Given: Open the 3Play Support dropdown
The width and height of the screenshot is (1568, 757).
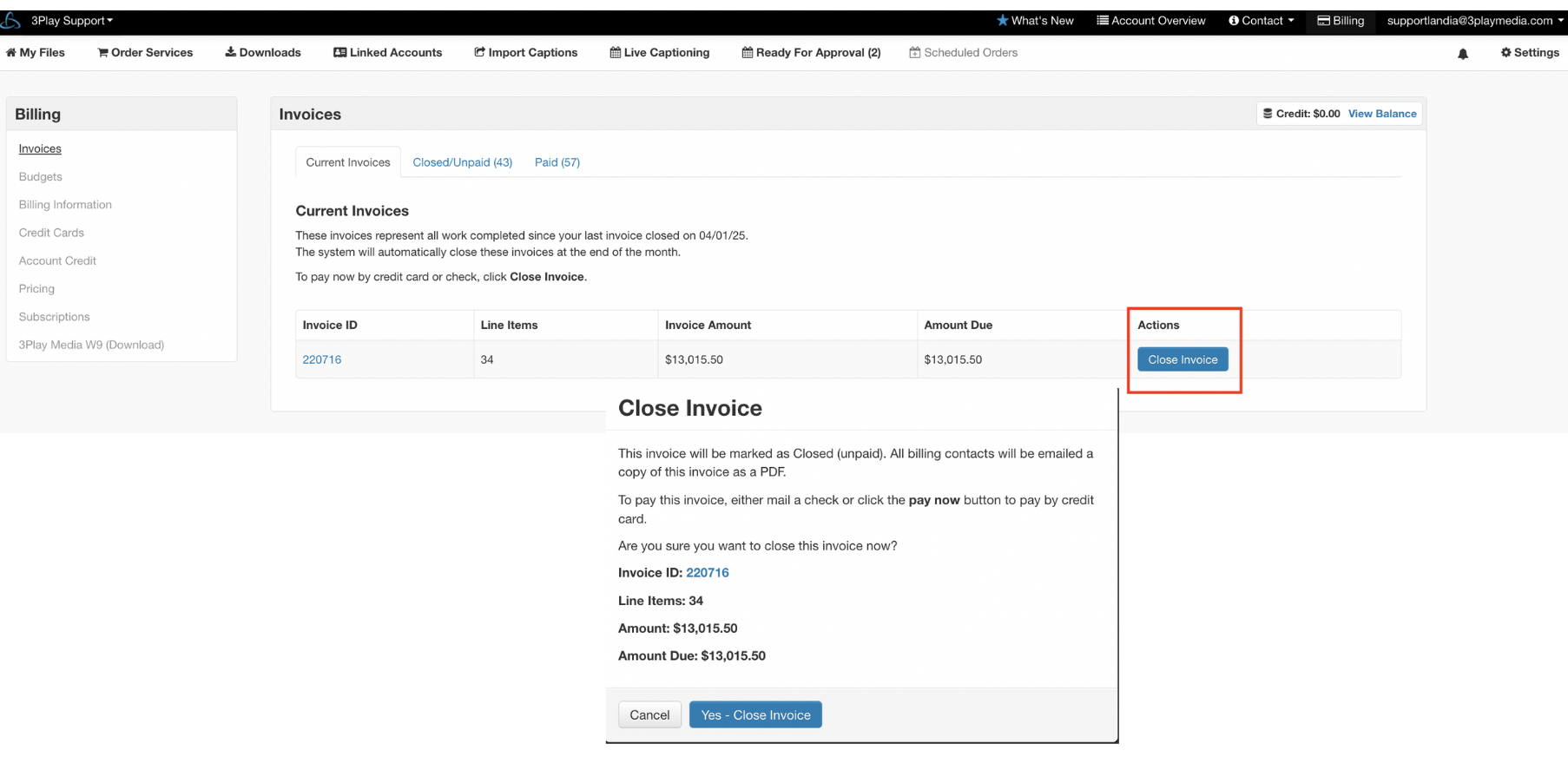Looking at the screenshot, I should [72, 21].
